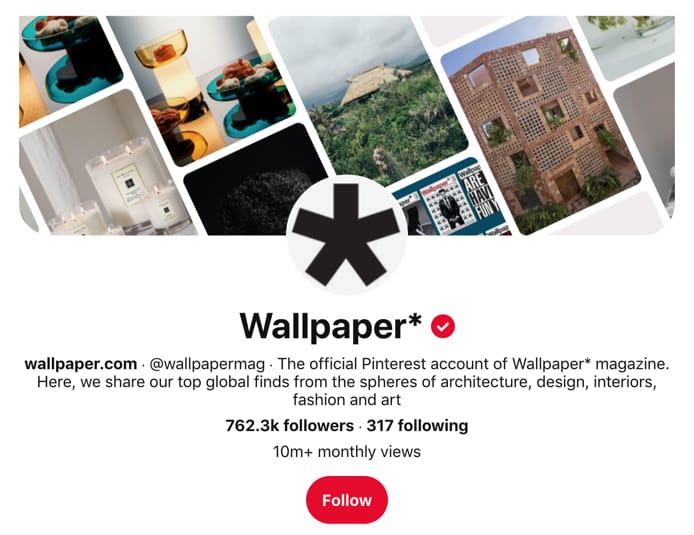View the 762.3k followers list
Viewport: 694px width, 535px height.
coord(289,425)
